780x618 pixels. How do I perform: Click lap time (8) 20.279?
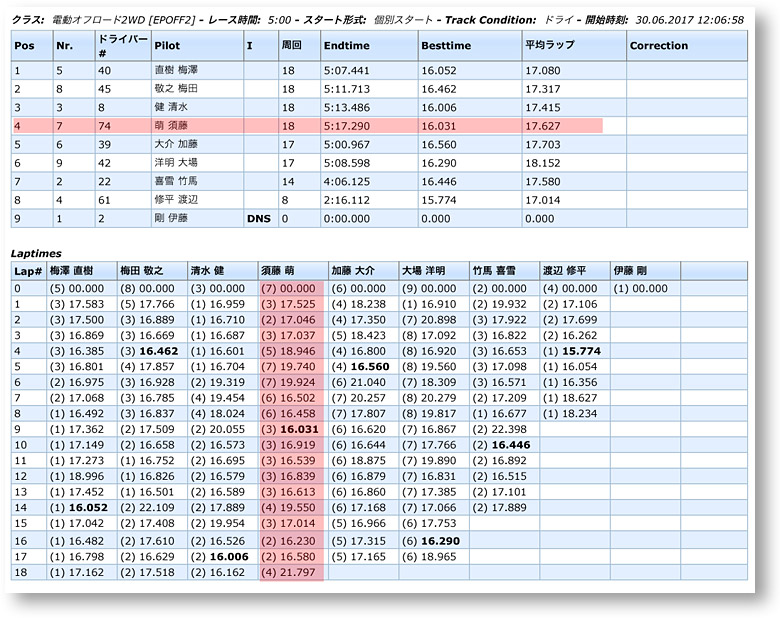coord(429,398)
